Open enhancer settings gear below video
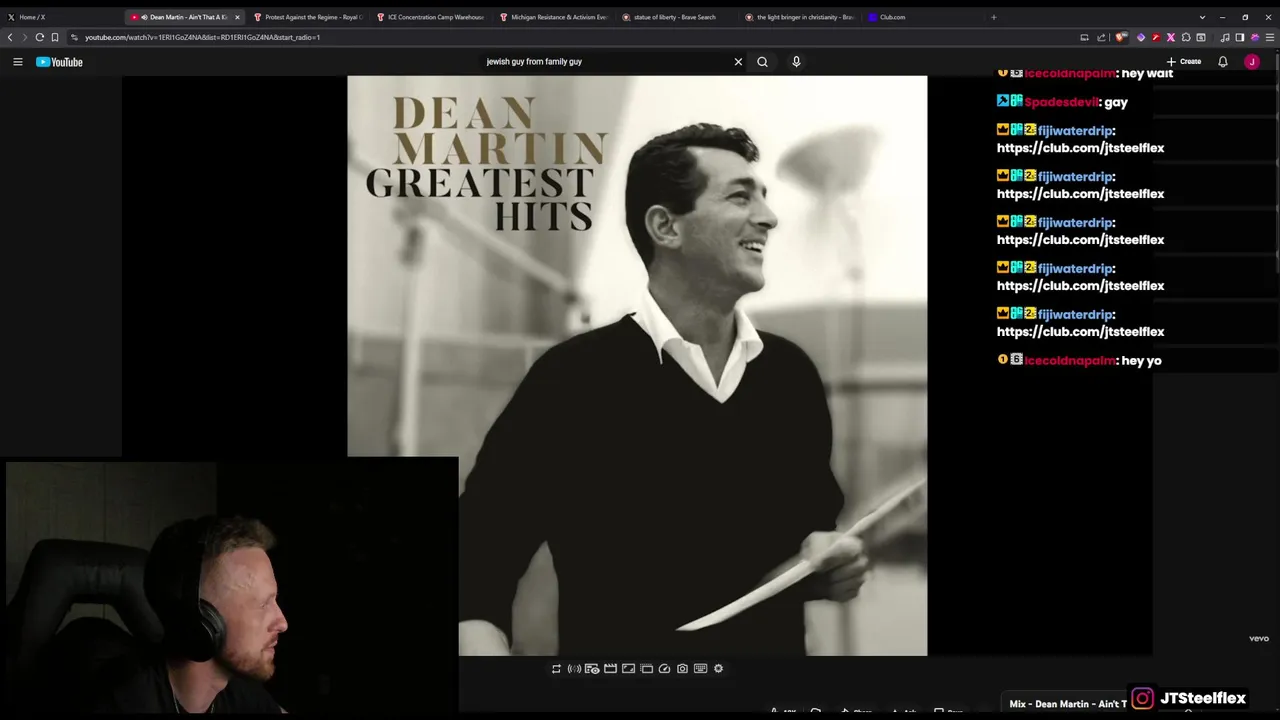Screen dimensions: 1280x720 718,669
